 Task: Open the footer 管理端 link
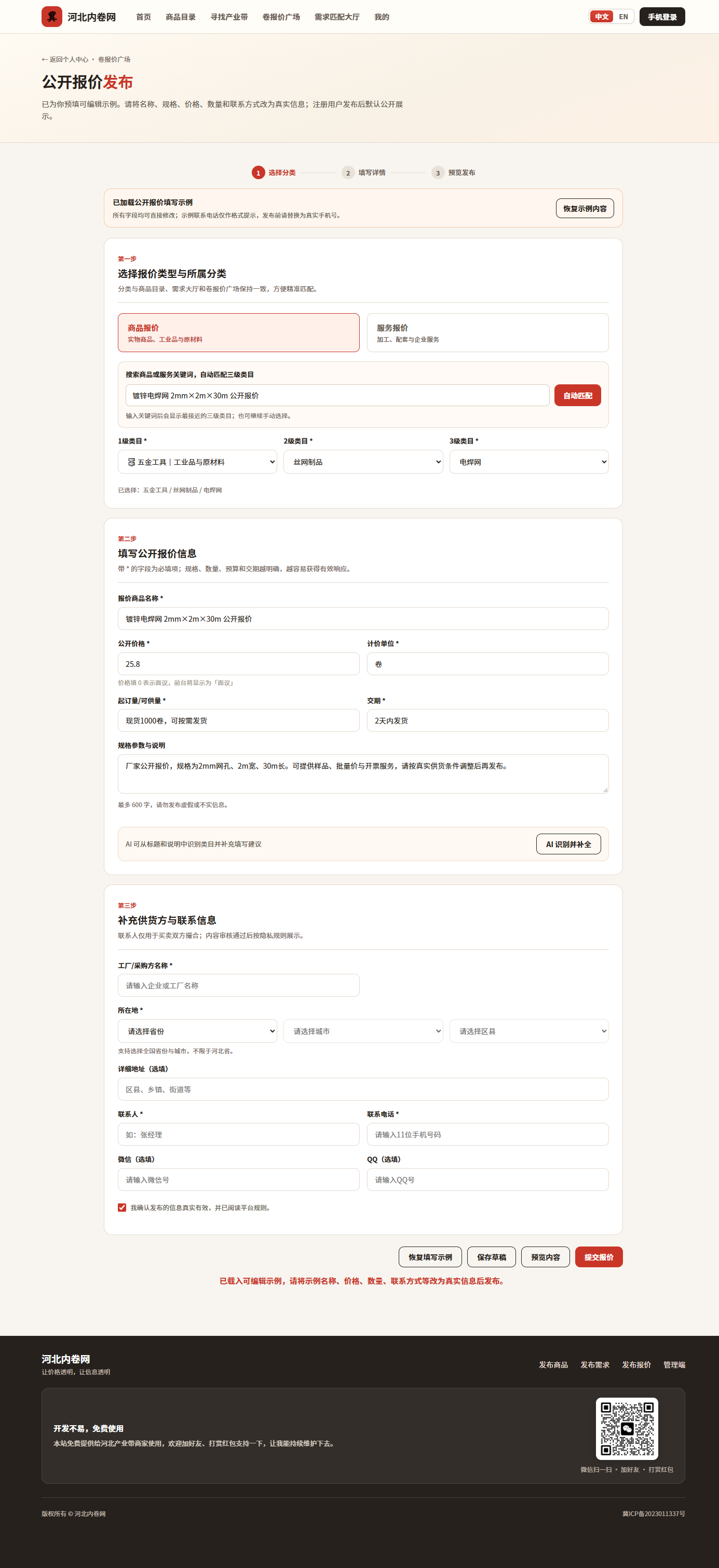[674, 1364]
